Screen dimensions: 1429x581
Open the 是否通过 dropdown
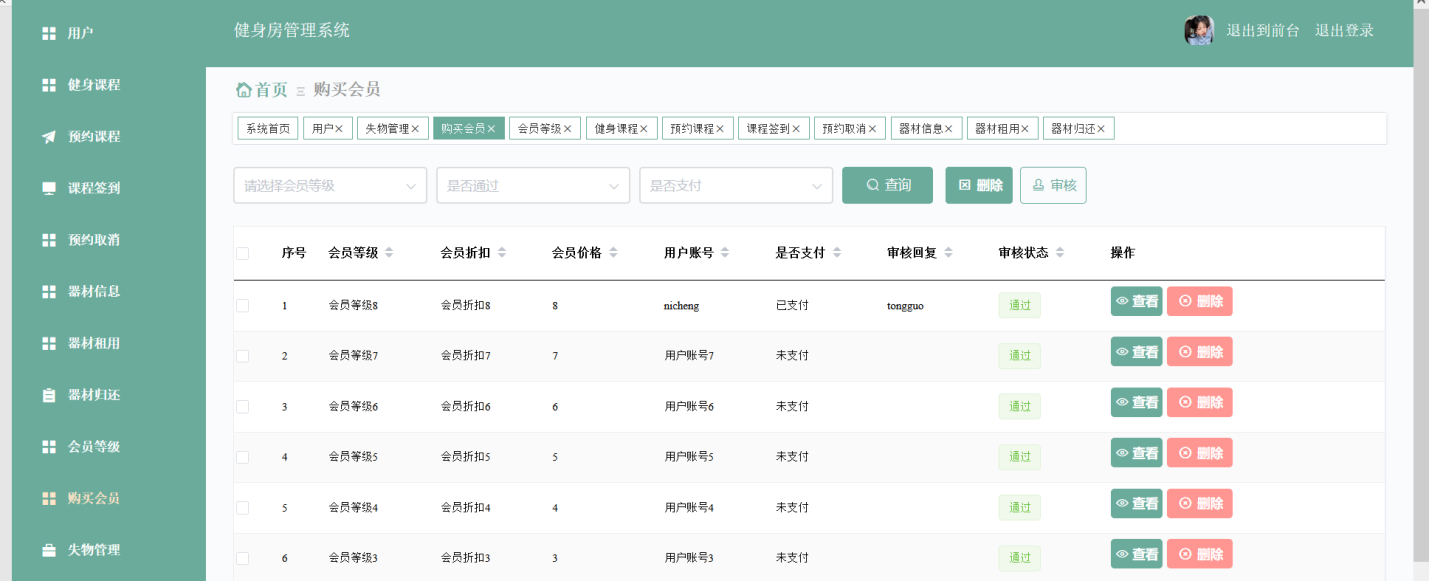(533, 185)
